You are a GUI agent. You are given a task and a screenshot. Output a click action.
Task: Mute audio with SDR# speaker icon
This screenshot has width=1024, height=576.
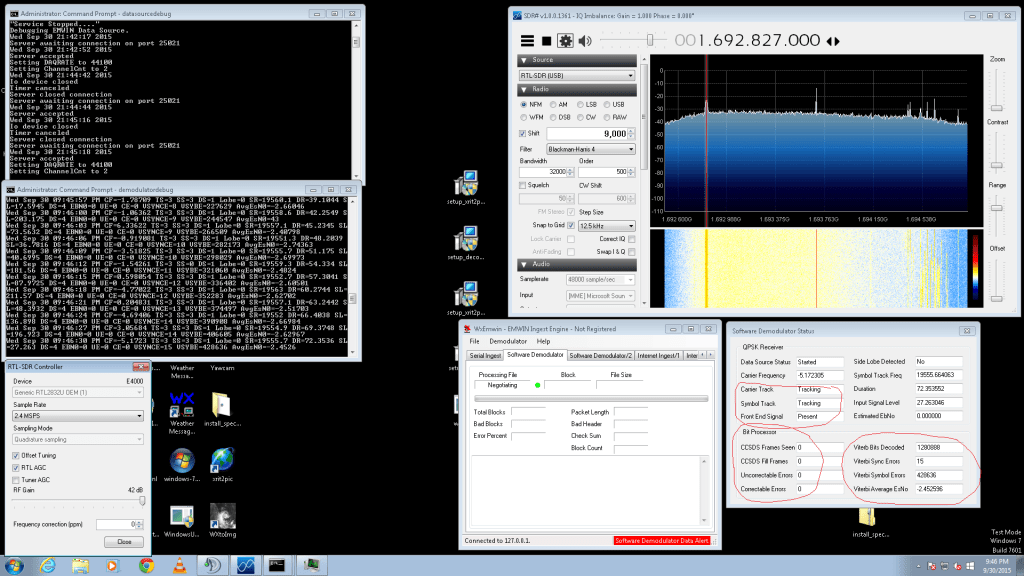click(x=585, y=41)
